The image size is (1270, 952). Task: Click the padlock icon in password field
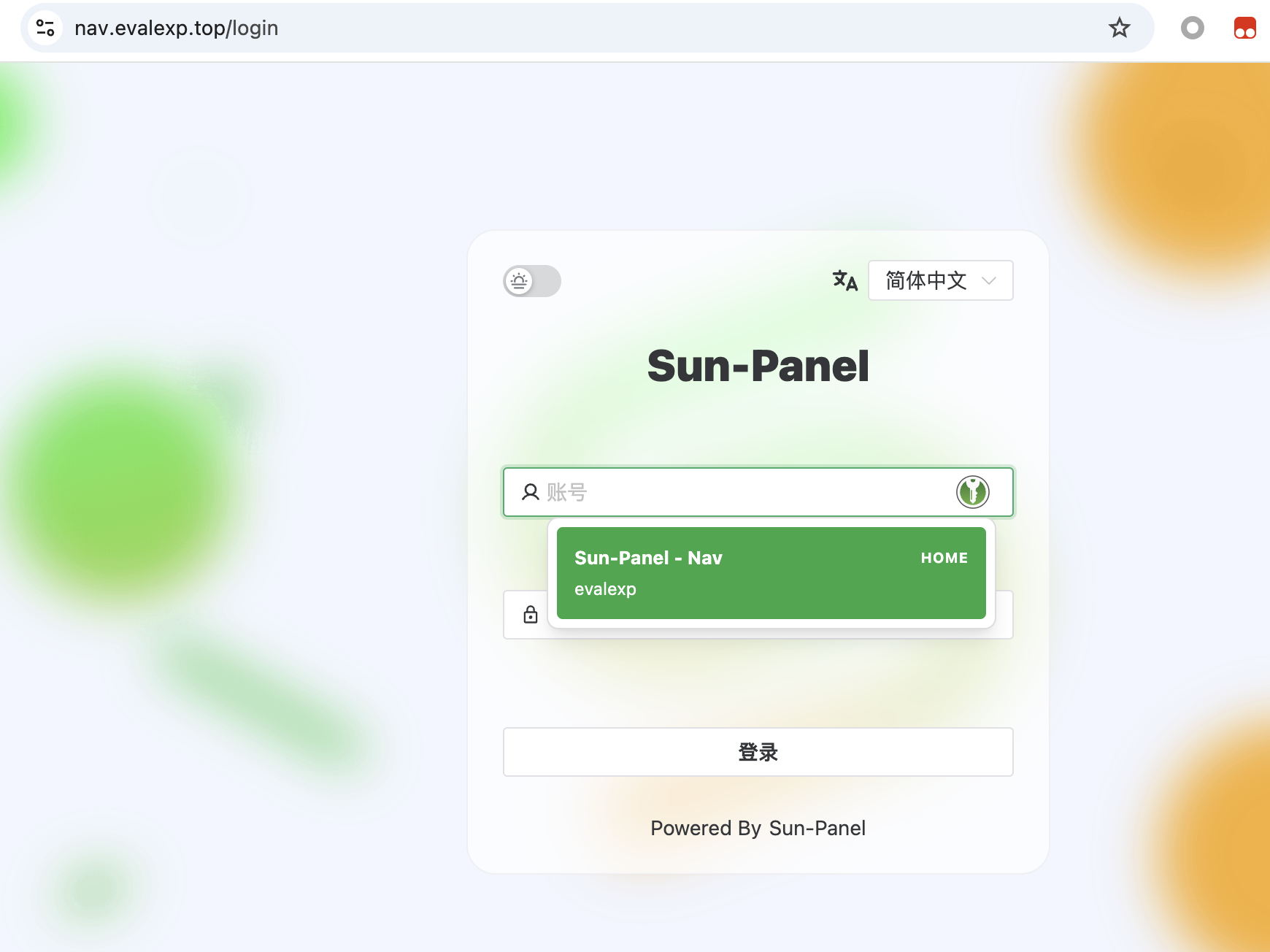[531, 615]
